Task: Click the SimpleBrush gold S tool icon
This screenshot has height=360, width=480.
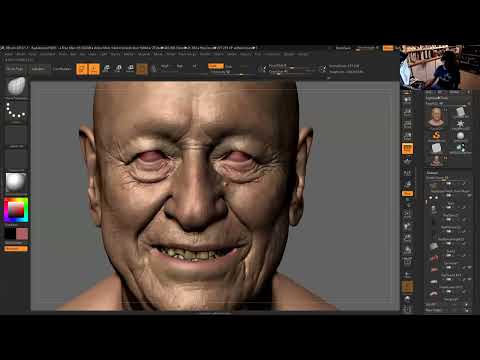Action: click(x=436, y=136)
